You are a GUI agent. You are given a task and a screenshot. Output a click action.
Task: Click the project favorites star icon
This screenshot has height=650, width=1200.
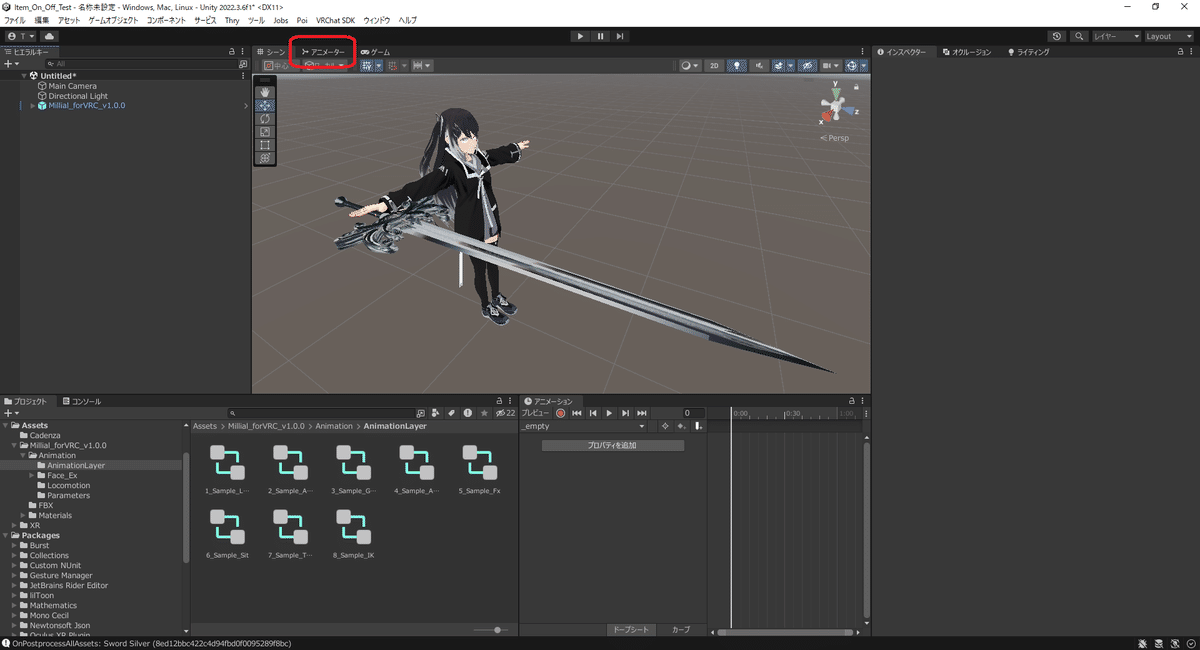484,412
